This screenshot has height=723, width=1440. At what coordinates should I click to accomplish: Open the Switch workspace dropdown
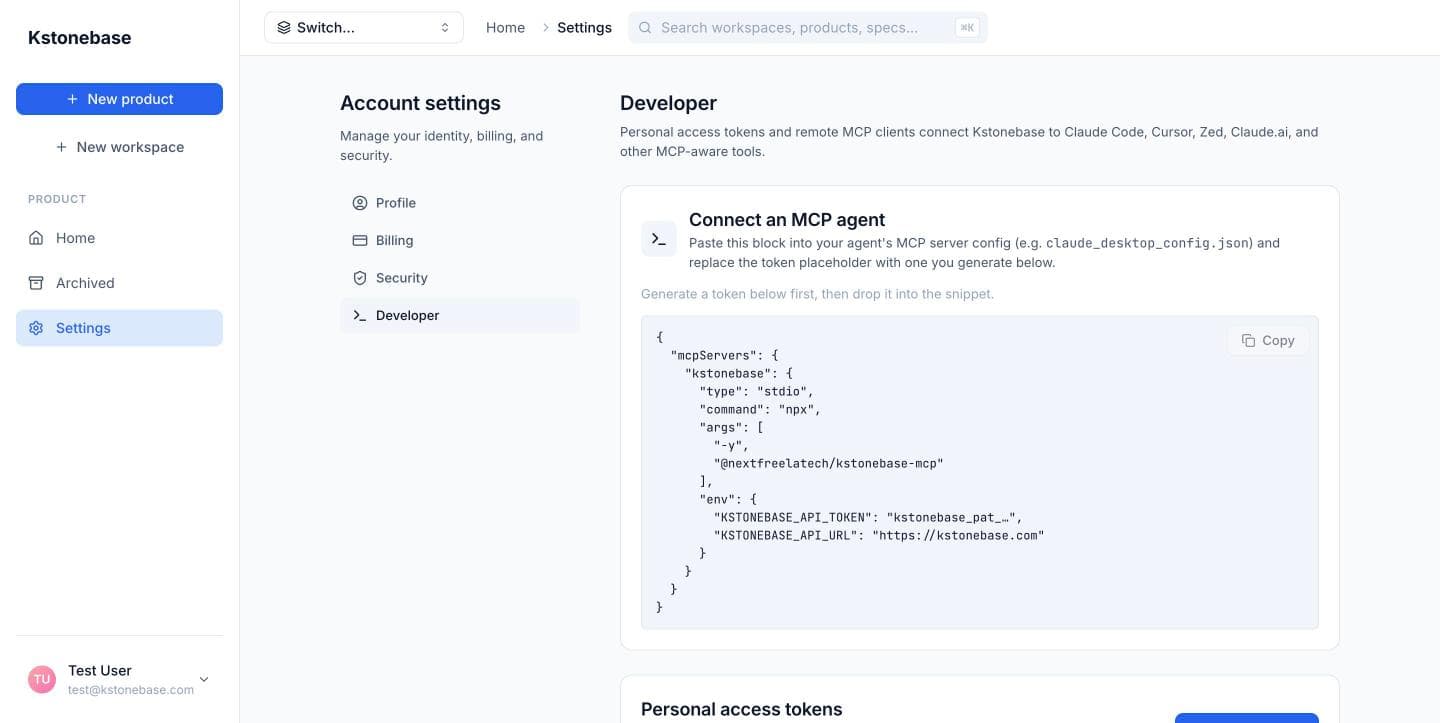click(364, 28)
